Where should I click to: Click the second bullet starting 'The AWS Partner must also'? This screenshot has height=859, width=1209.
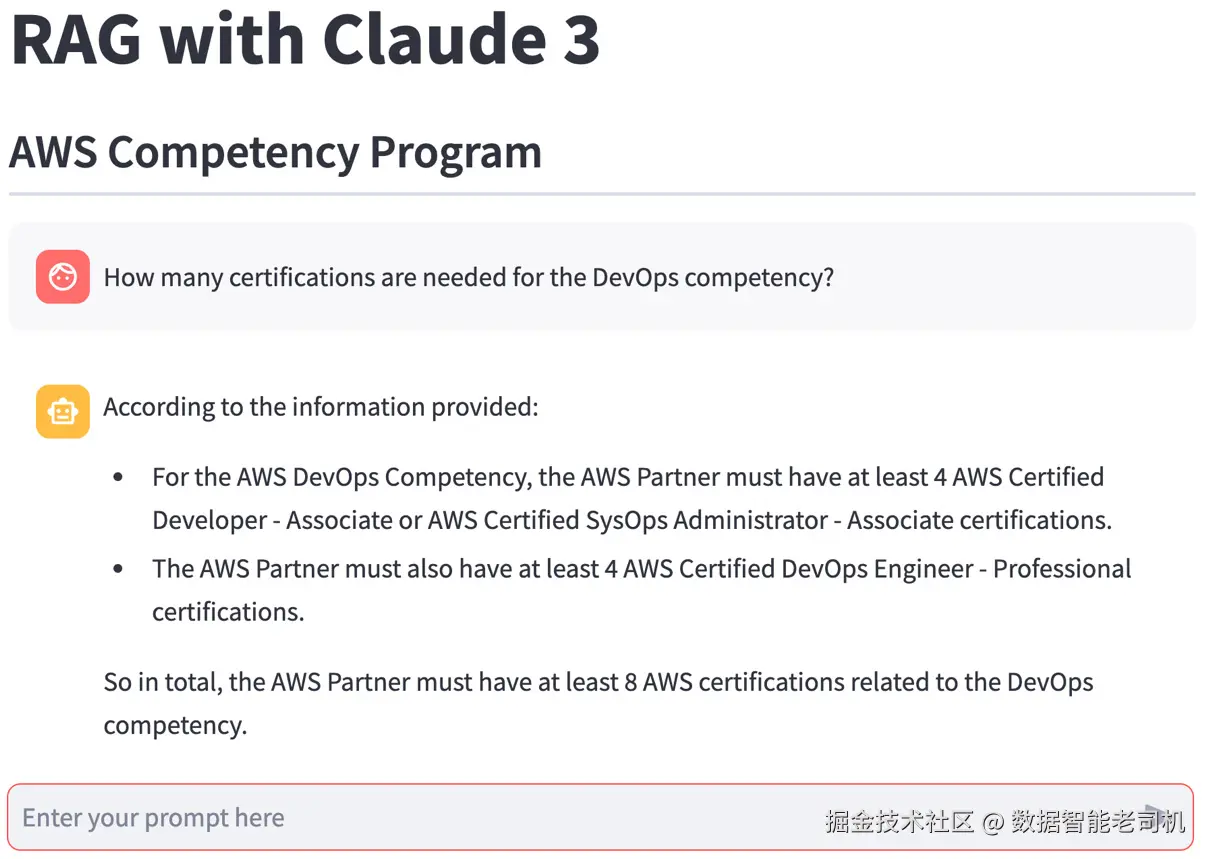tap(640, 569)
